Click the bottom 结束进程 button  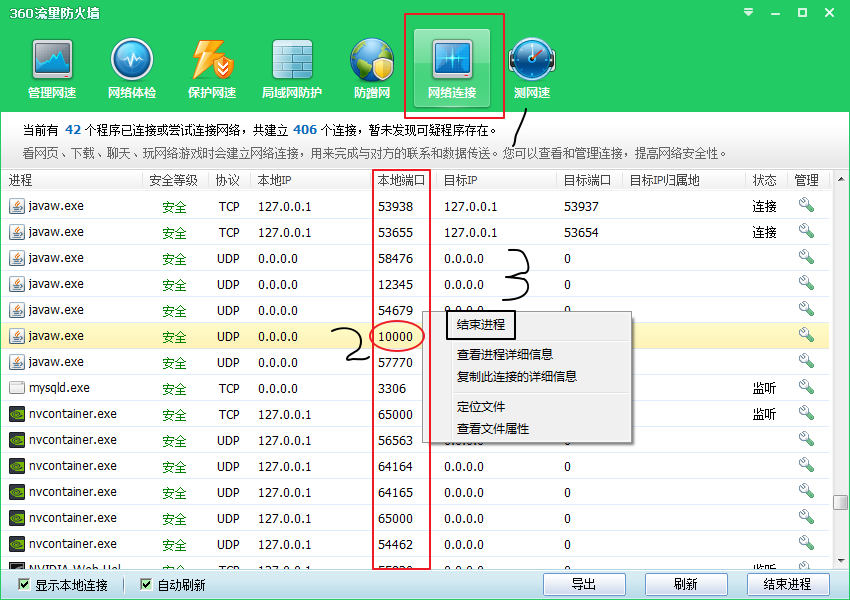(x=788, y=584)
